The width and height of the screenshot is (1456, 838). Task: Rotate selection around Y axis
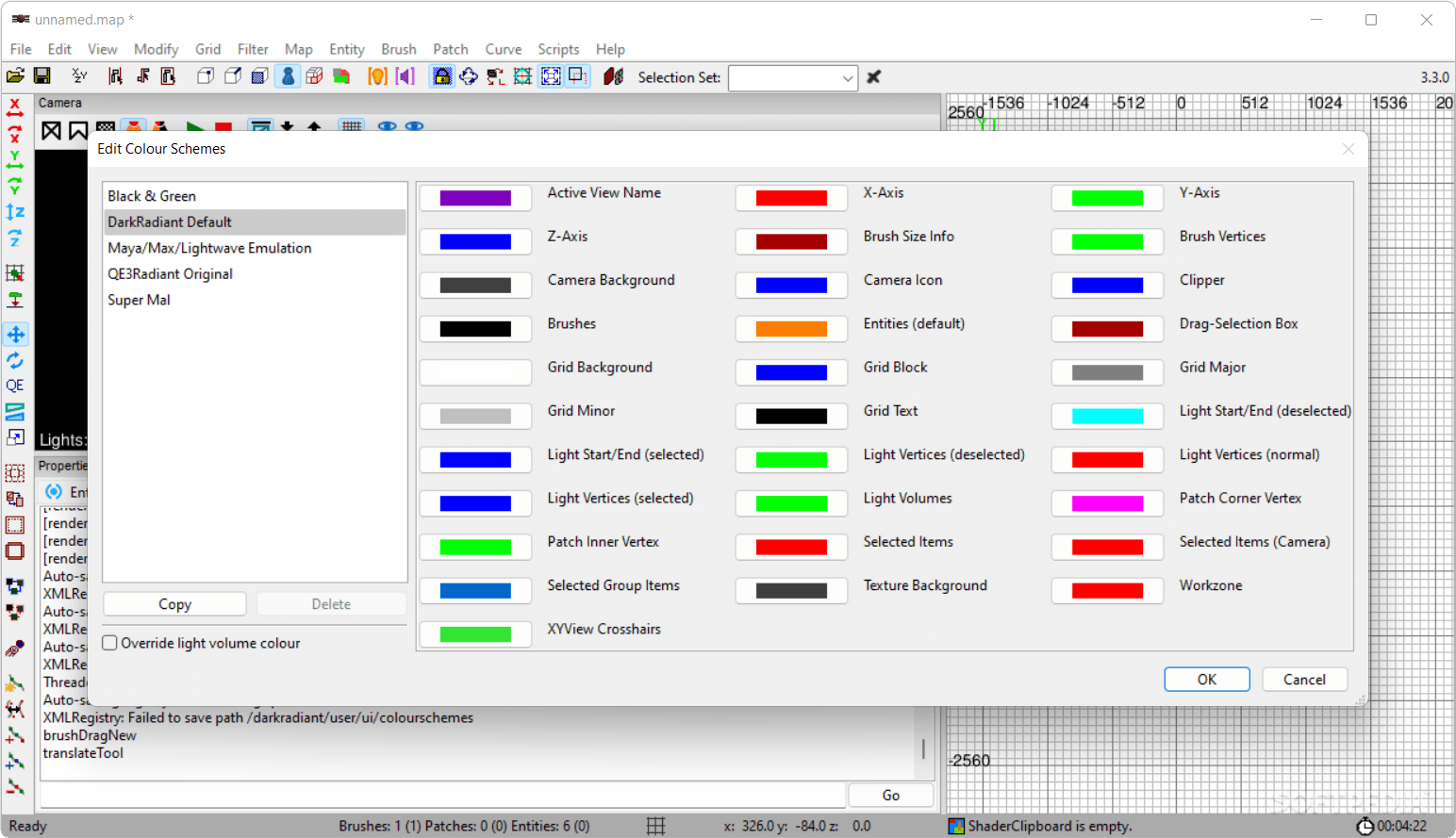[15, 186]
